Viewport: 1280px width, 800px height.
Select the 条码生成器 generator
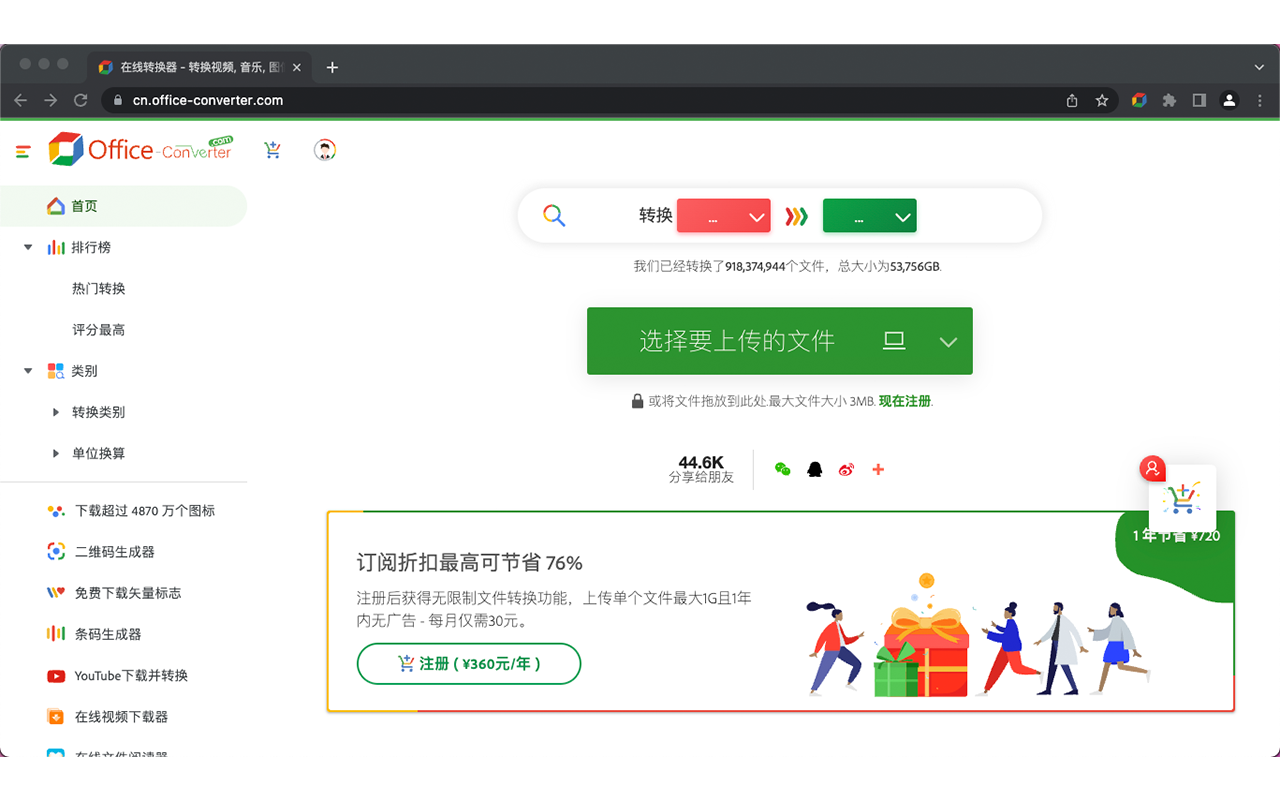coord(110,633)
